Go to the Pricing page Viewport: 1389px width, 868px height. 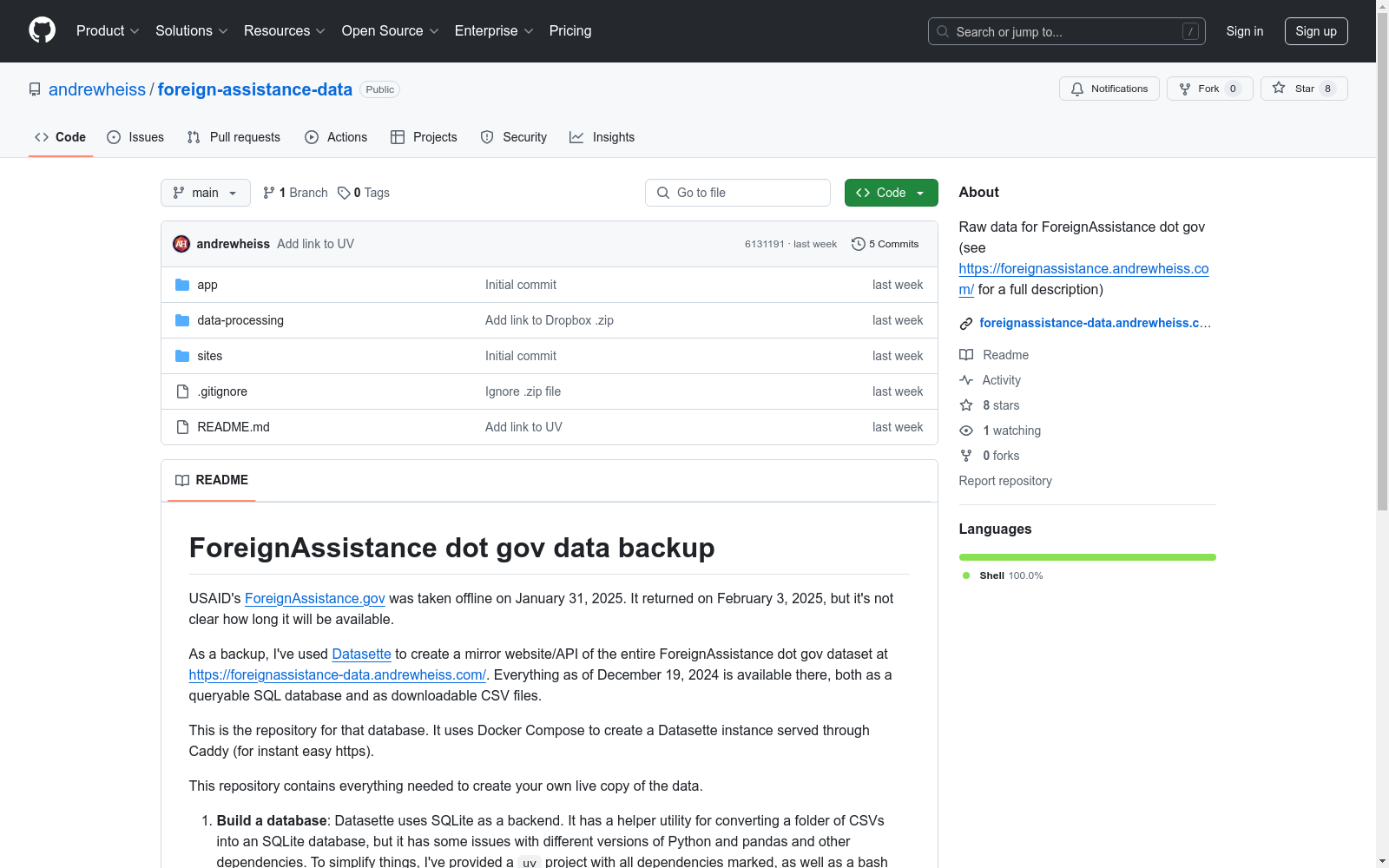570,31
